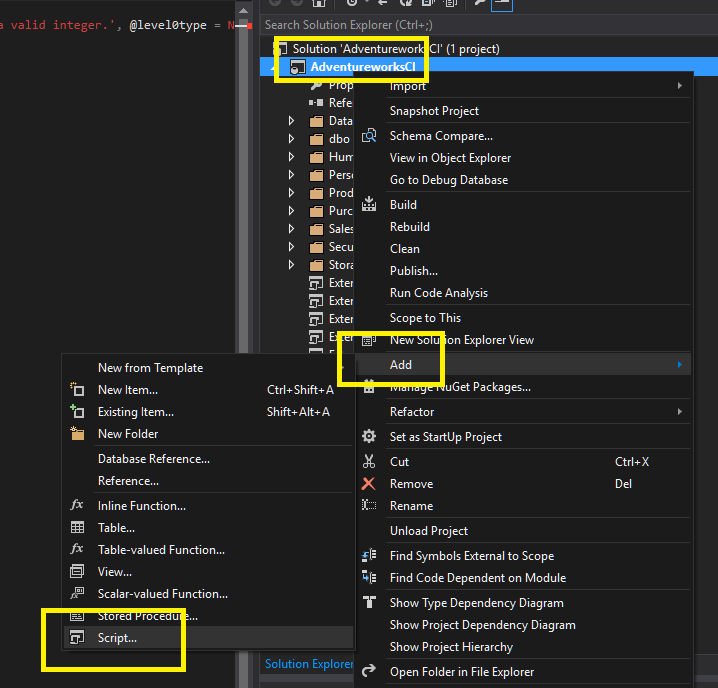Select Show Project Hierarchy

451,647
